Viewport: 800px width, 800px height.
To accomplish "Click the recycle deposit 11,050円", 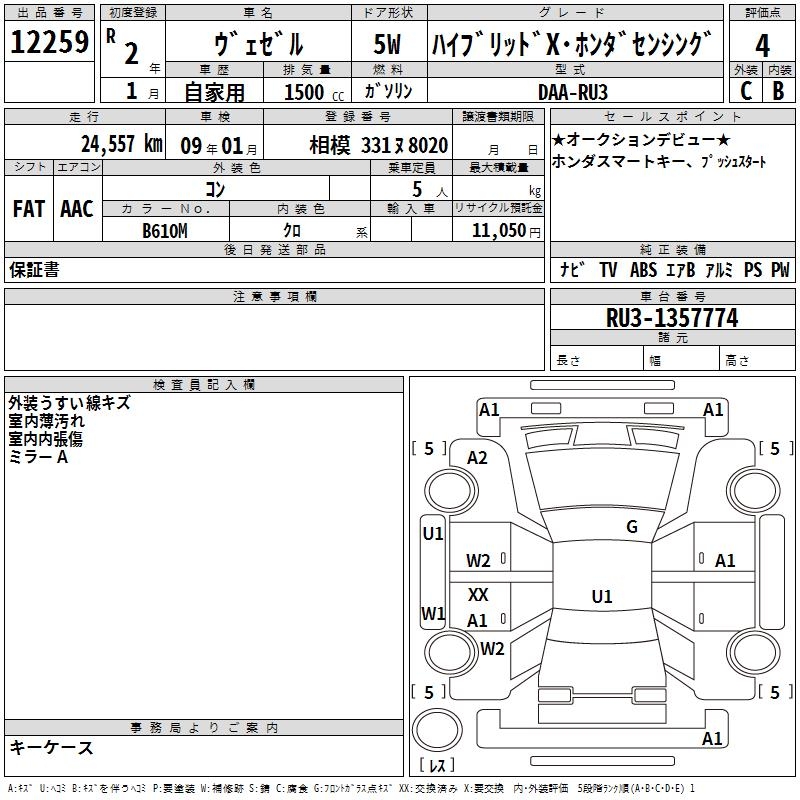I will [x=506, y=231].
